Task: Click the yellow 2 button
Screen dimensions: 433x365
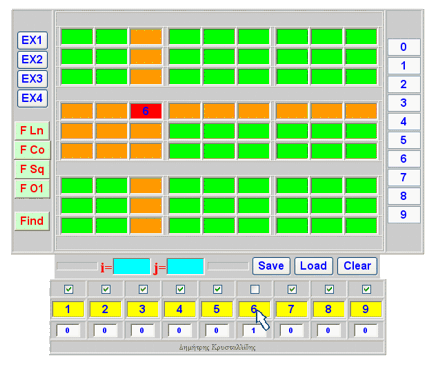Action: 105,309
